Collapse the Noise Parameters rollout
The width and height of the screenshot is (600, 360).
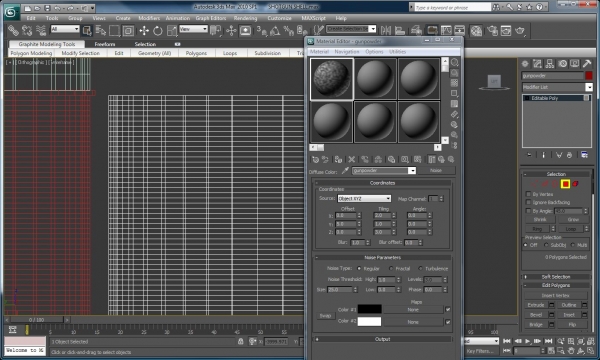tap(383, 257)
